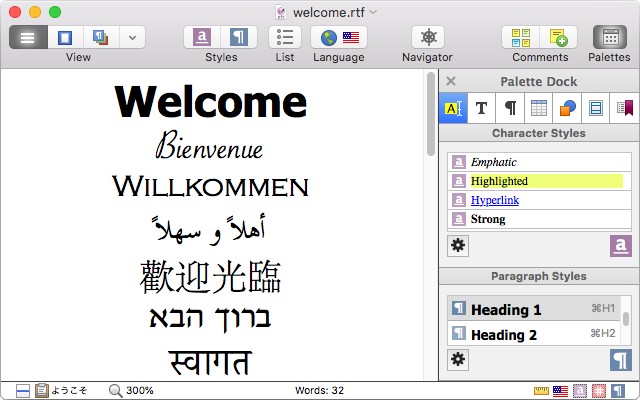This screenshot has width=640, height=400.
Task: Click the document vertical scrollbar
Action: click(431, 114)
